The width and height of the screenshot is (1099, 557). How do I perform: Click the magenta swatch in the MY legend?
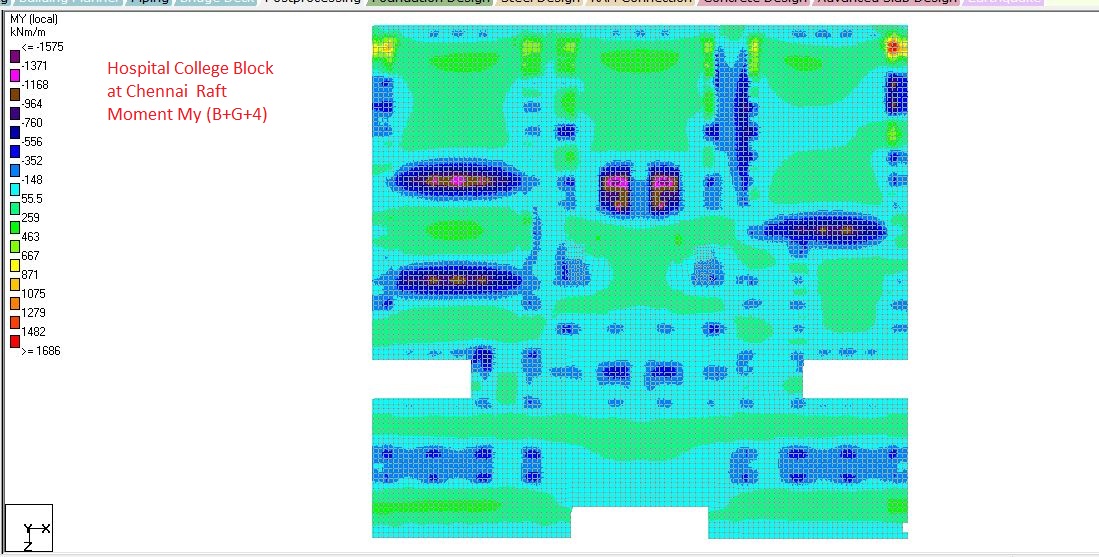[14, 76]
